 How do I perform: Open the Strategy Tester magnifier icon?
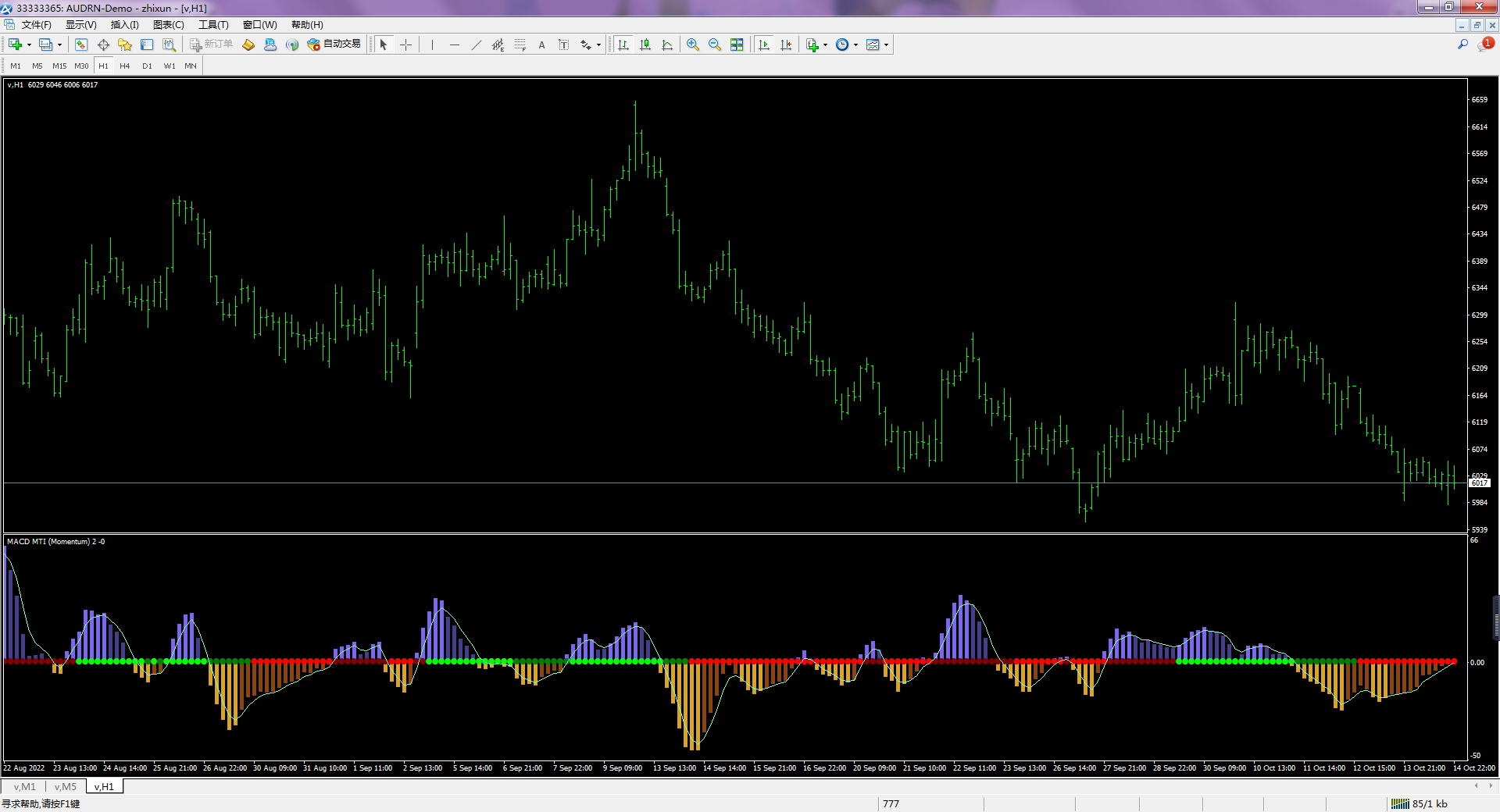169,45
